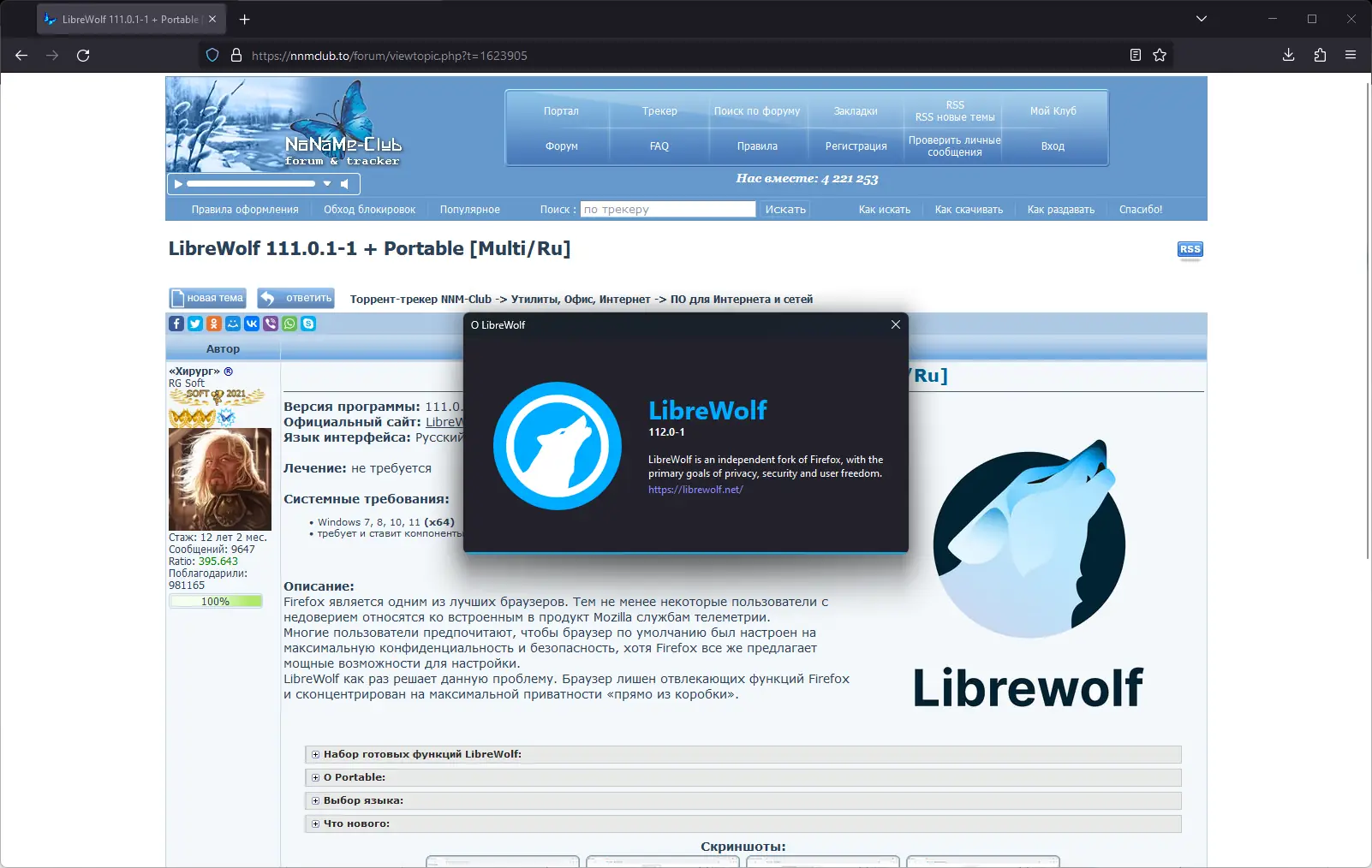Viewport: 1372px width, 868px height.
Task: Open the tracking protection shield icon
Action: 212,56
